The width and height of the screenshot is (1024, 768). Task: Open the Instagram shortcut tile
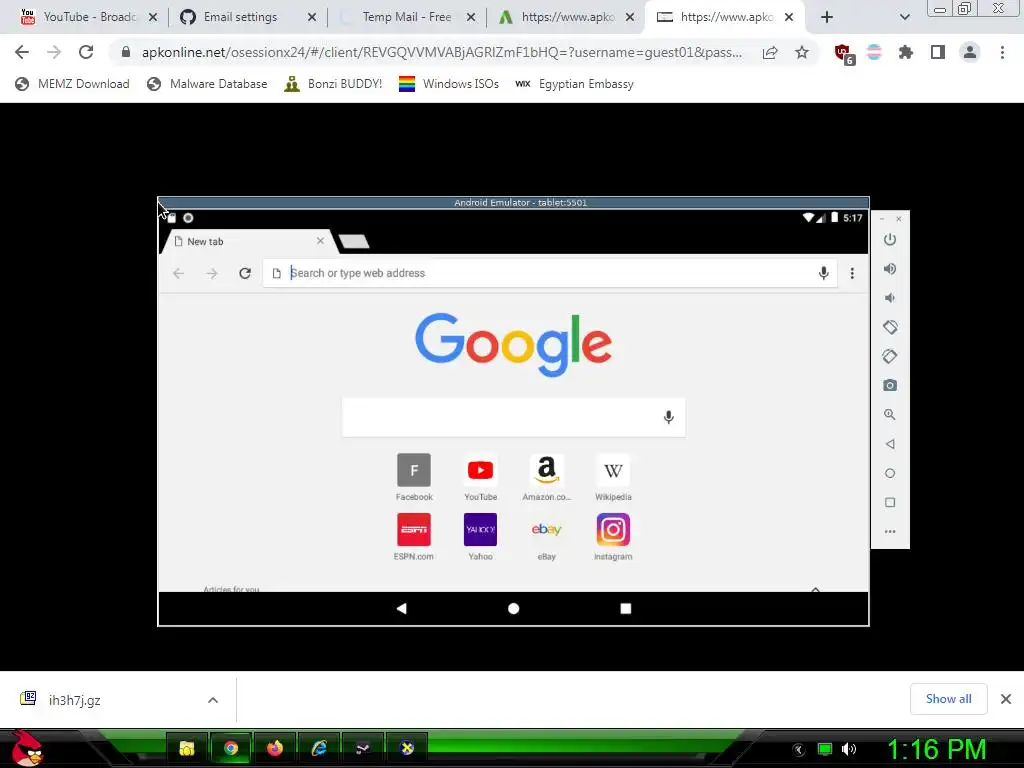613,537
